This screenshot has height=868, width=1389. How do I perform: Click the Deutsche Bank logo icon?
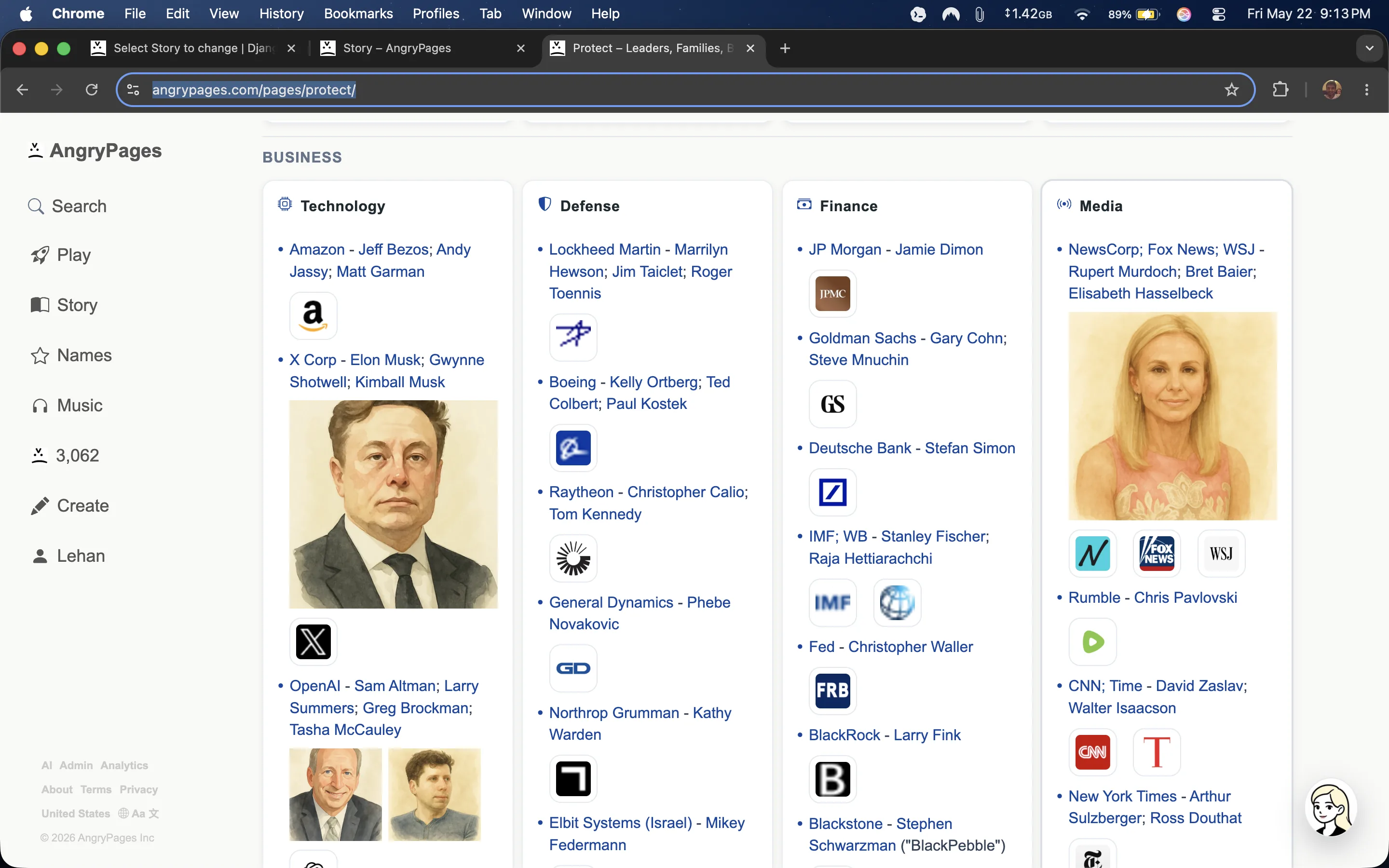[x=832, y=492]
